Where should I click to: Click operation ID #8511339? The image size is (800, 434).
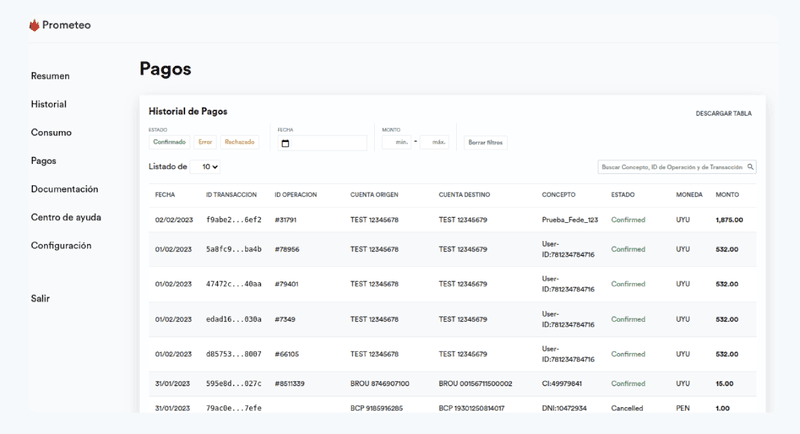(289, 384)
